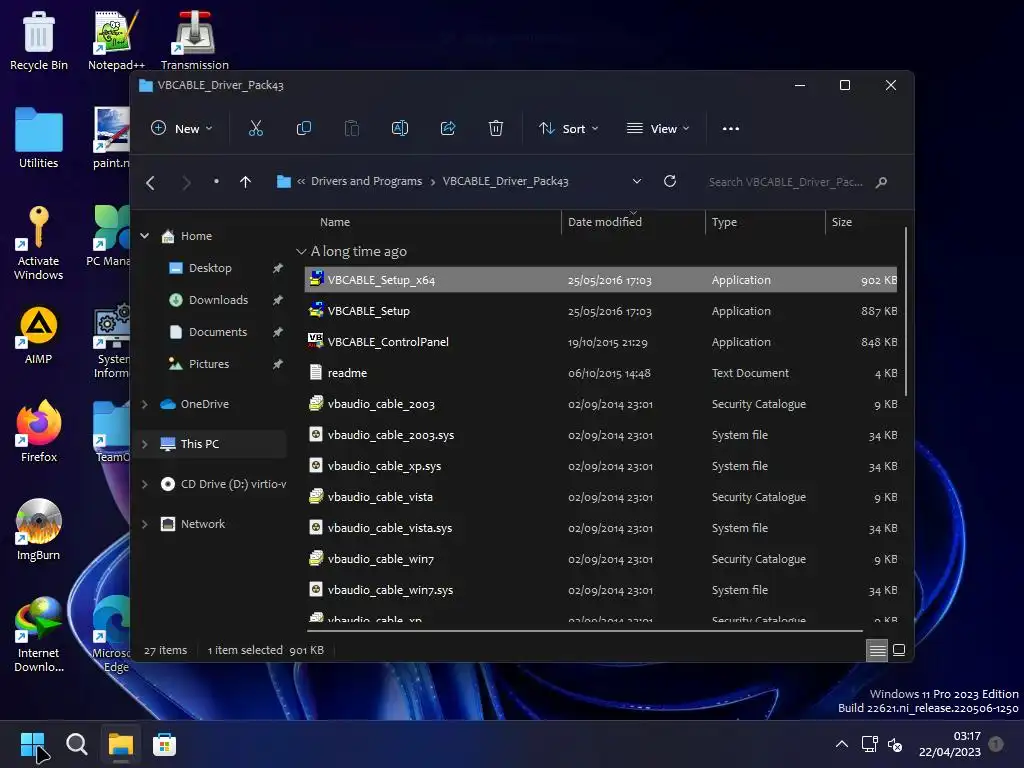The width and height of the screenshot is (1024, 768).
Task: Open Transmission desktop shortcut
Action: [195, 40]
